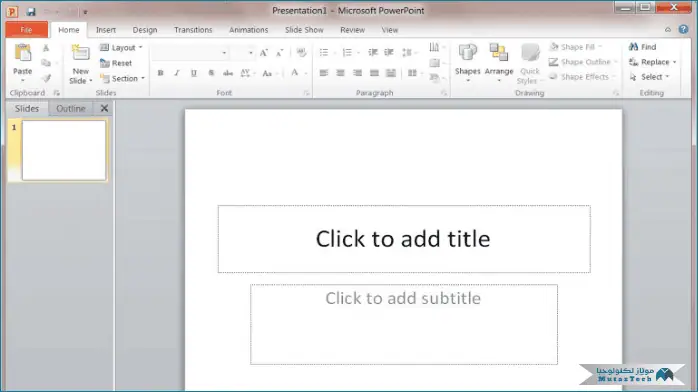Click the Decrease List Level icon
This screenshot has height=392, width=698.
373,53
